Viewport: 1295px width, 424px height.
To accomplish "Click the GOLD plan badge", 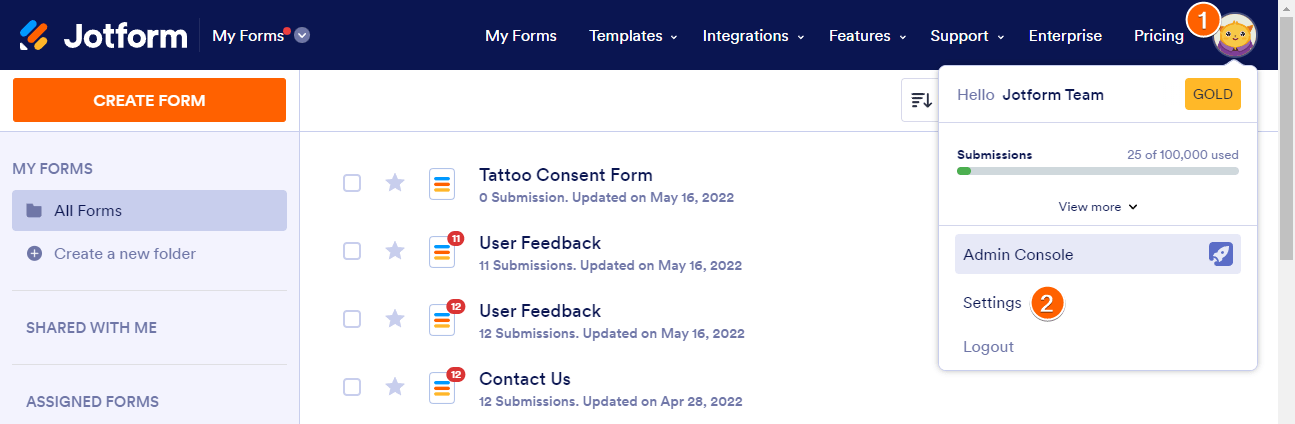I will pyautogui.click(x=1212, y=95).
